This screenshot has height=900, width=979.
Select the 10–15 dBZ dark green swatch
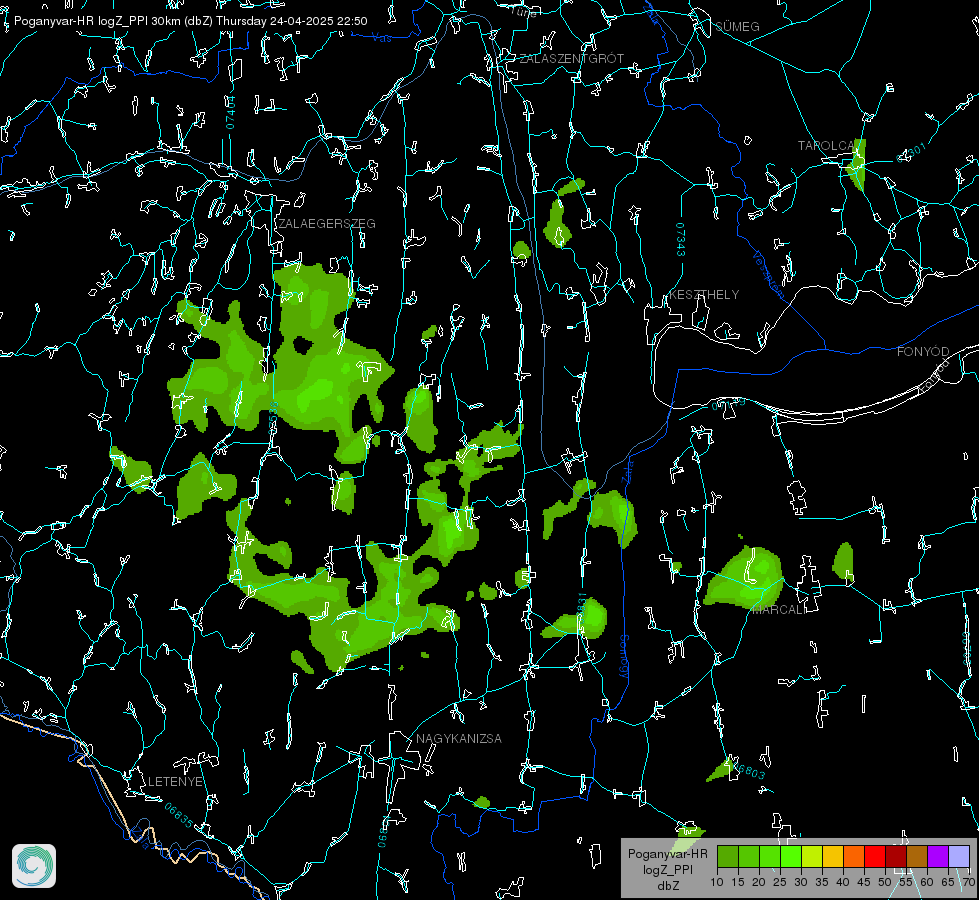[x=728, y=856]
